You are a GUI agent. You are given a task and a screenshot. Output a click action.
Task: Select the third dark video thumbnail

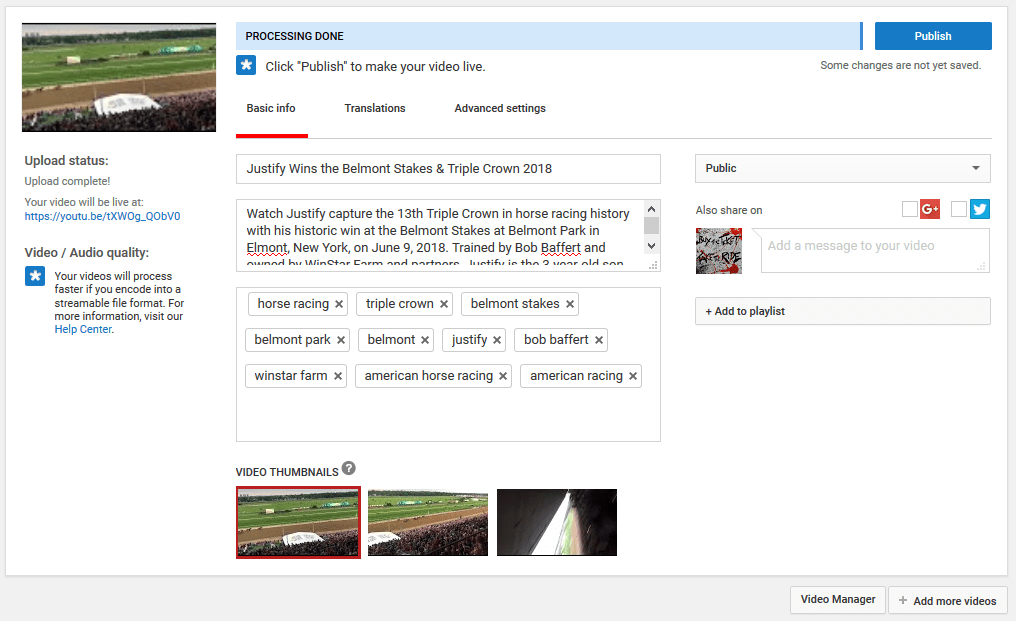(557, 522)
